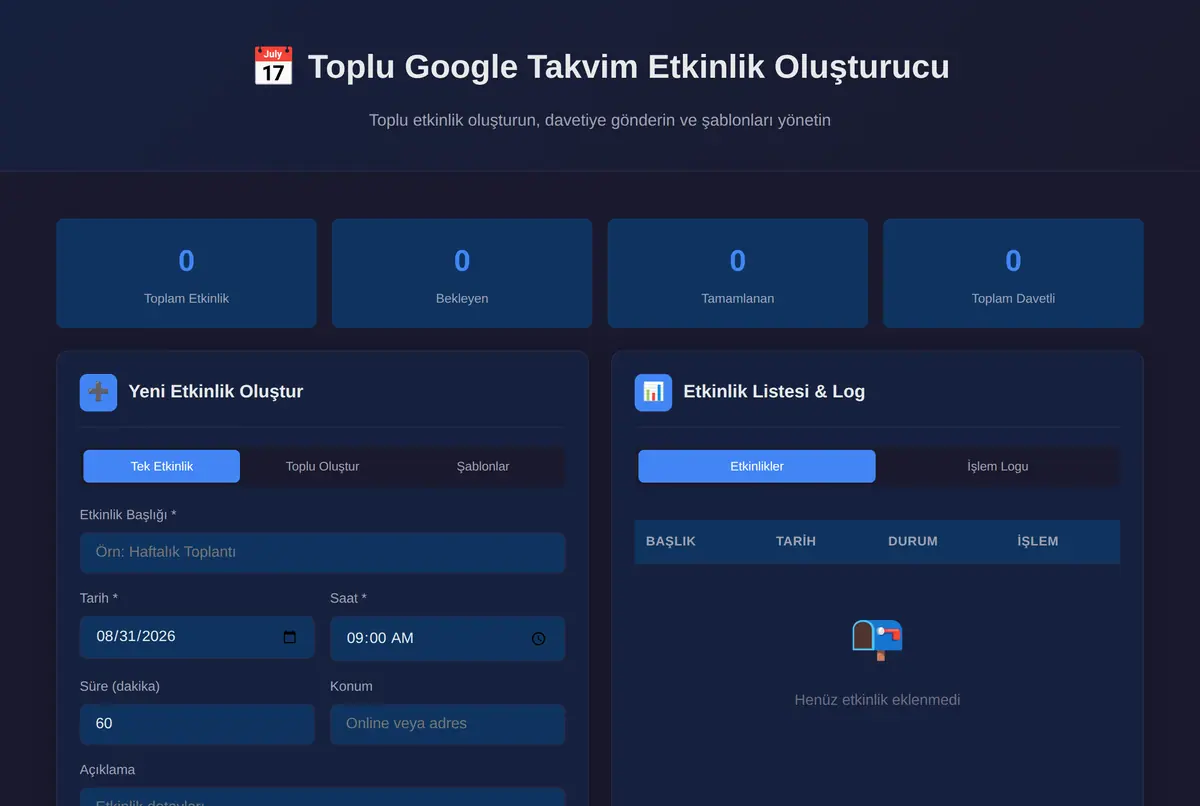Click the calendar emoji icon in header
The height and width of the screenshot is (806, 1200).
[272, 67]
